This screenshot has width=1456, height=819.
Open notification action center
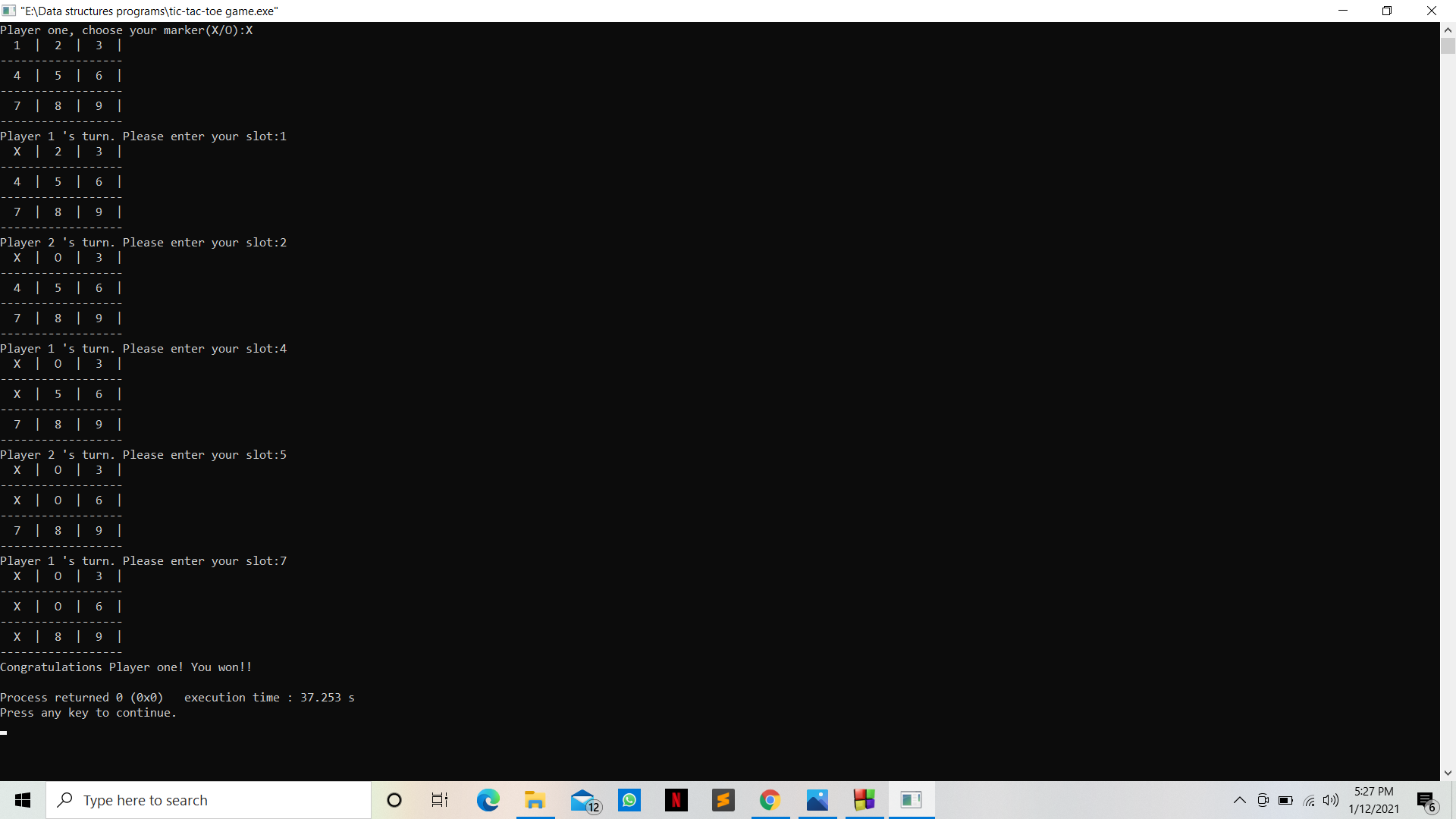pyautogui.click(x=1426, y=801)
